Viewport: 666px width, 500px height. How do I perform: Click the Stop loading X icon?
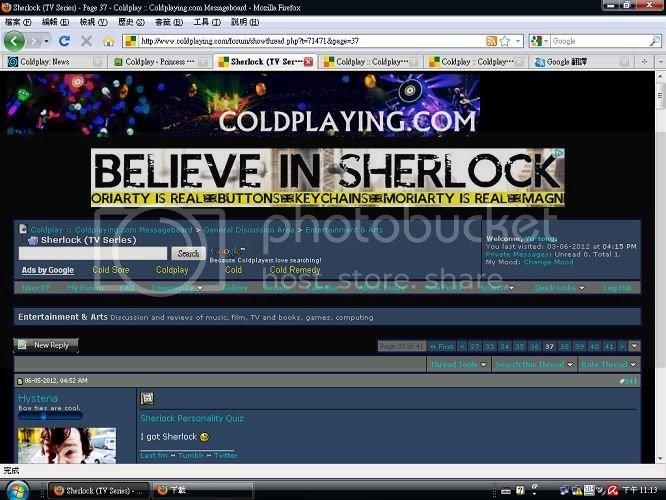(87, 41)
